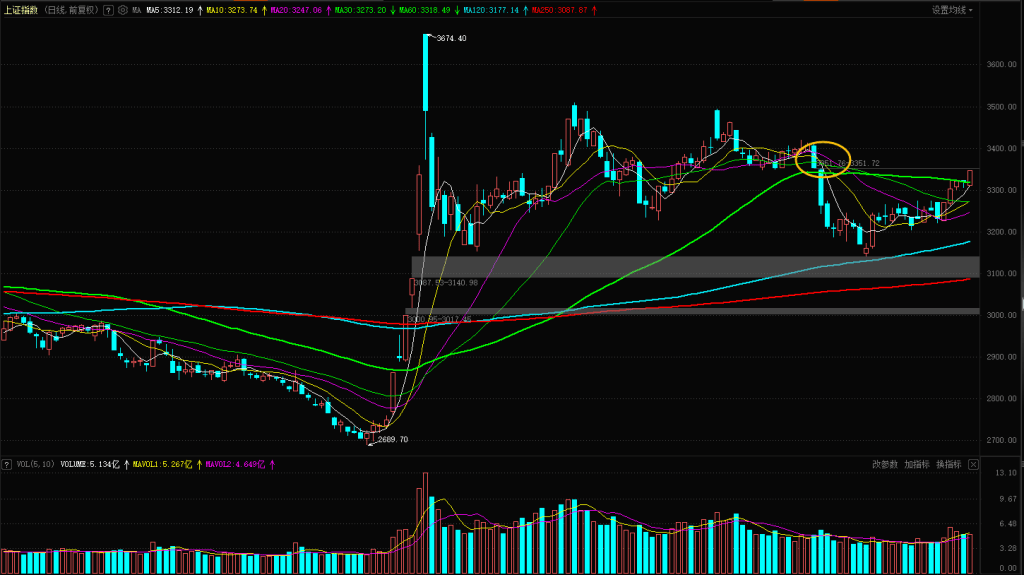The width and height of the screenshot is (1024, 575).
Task: Click the orange ellipse annotation on chart
Action: (823, 159)
